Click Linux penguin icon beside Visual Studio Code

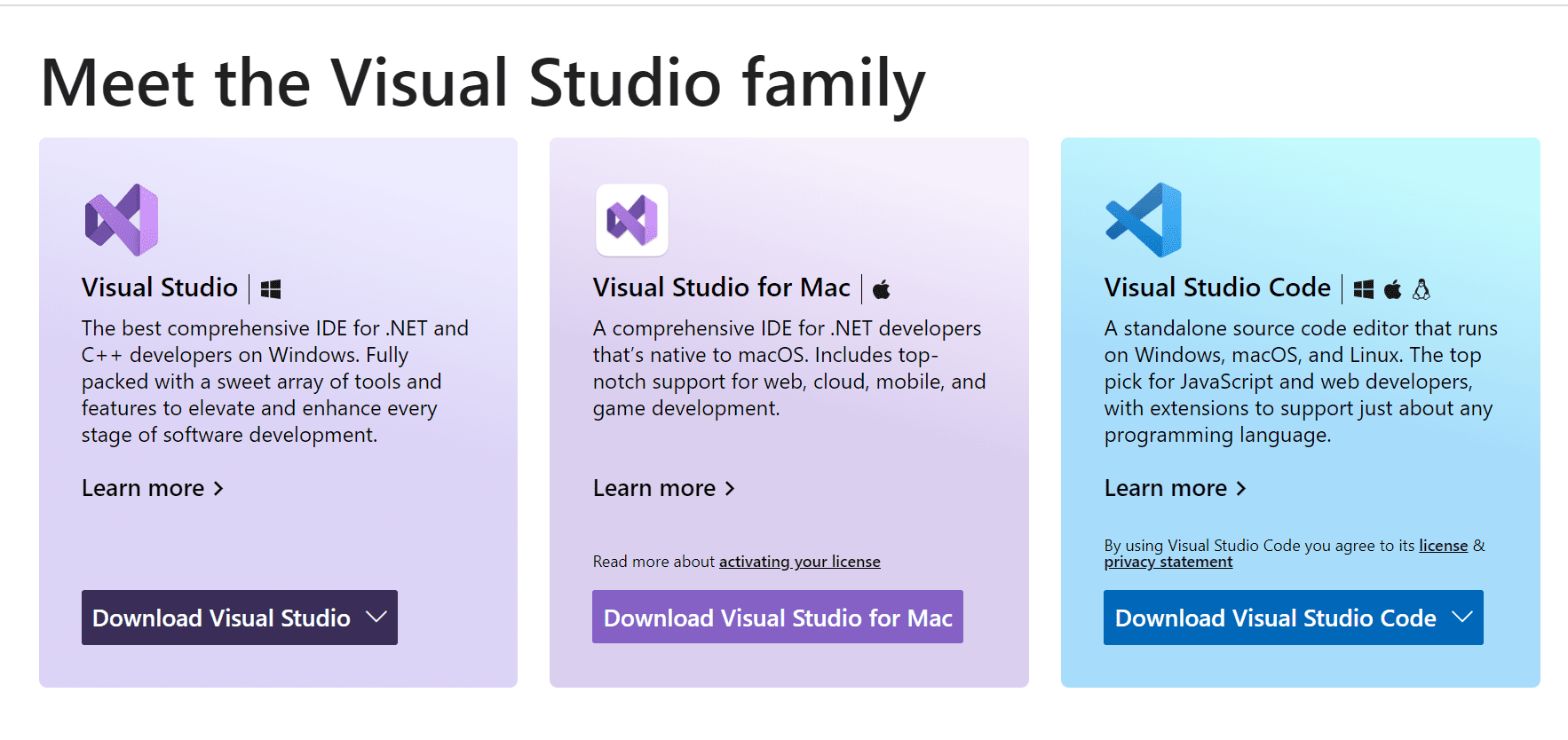(1421, 289)
